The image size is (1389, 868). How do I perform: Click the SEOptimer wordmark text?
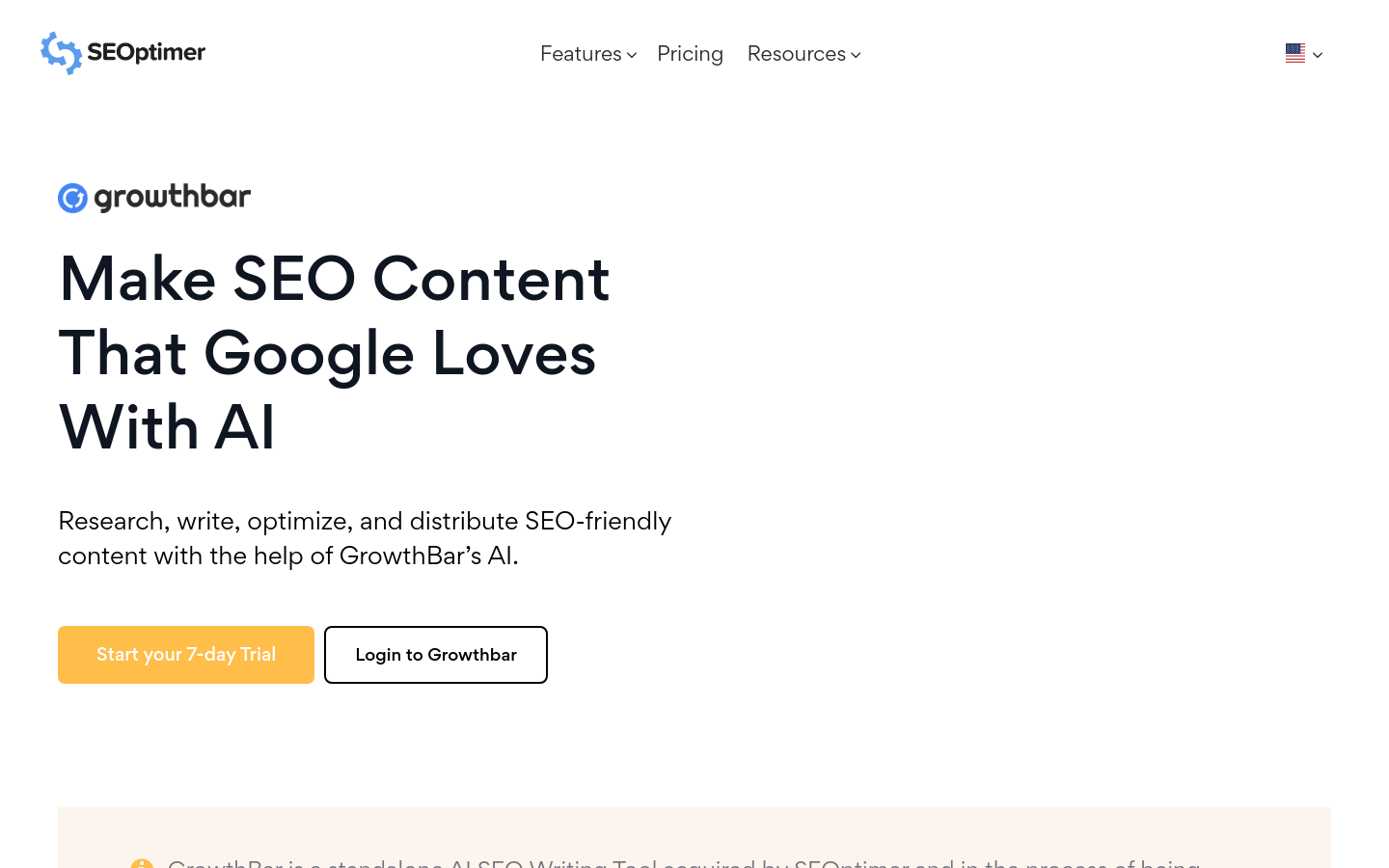coord(146,52)
